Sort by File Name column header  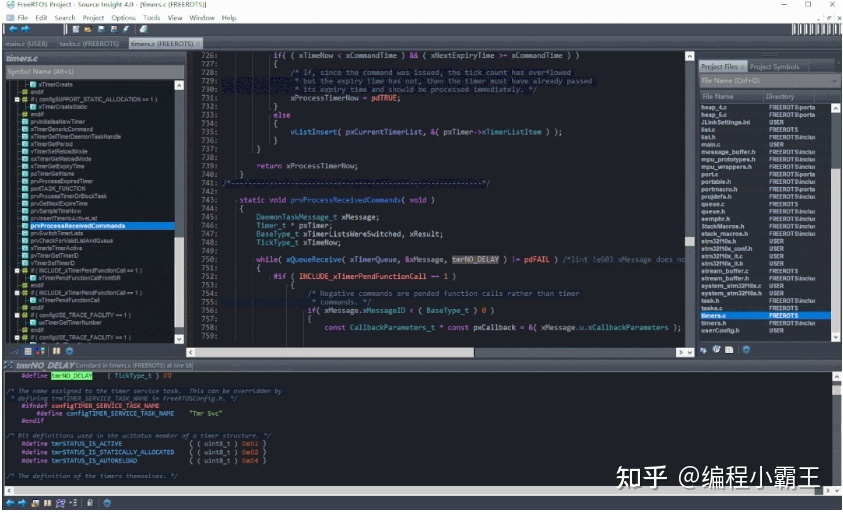731,96
